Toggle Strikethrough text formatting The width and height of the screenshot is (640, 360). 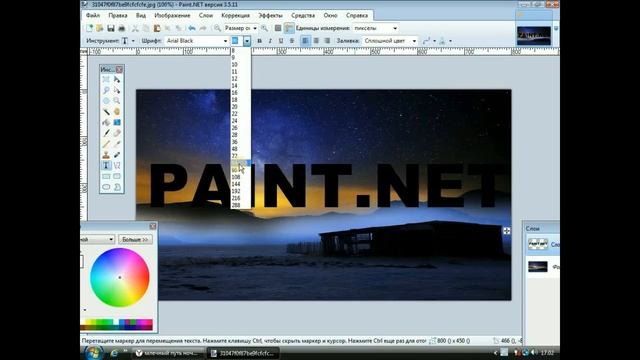291,41
